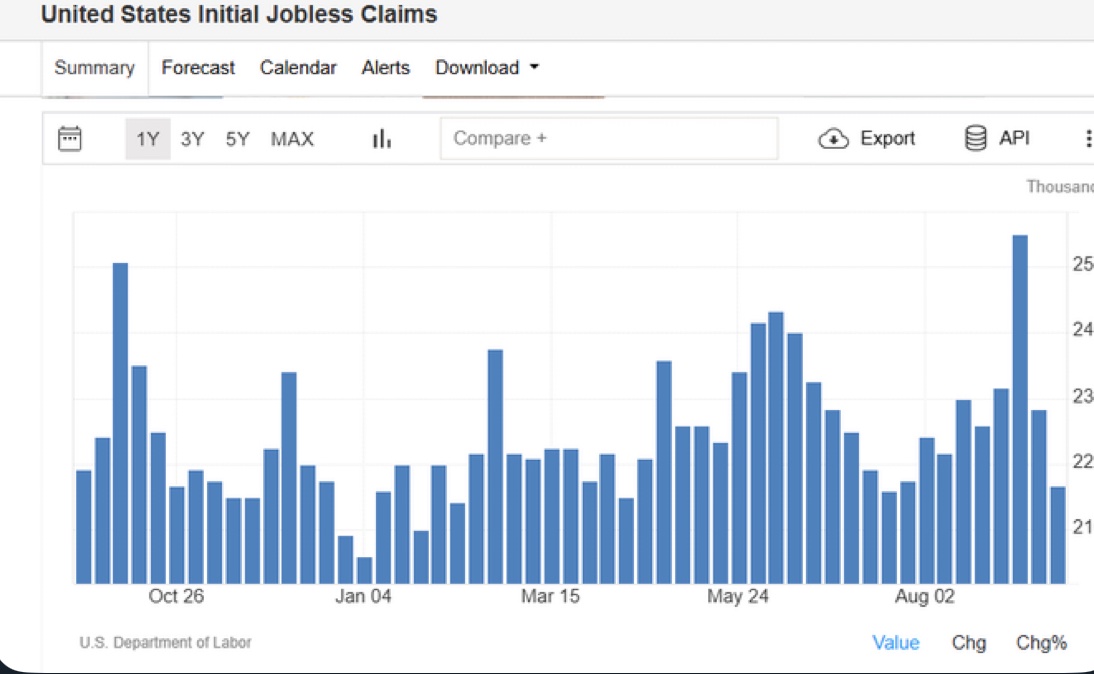Select the 1Y time range
Image resolution: width=1094 pixels, height=674 pixels.
[x=148, y=139]
